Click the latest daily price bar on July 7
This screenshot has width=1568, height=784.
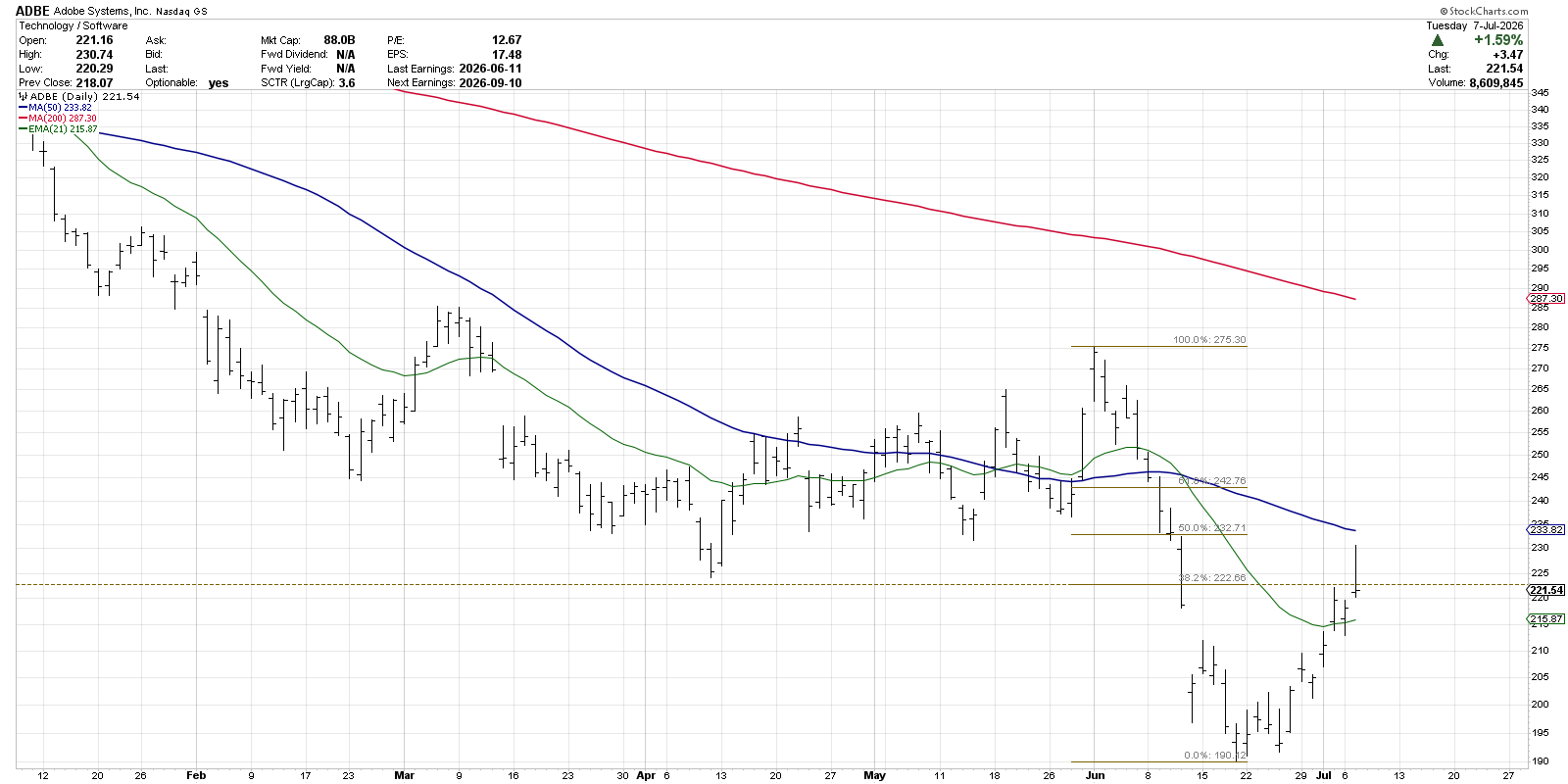pyautogui.click(x=1356, y=570)
